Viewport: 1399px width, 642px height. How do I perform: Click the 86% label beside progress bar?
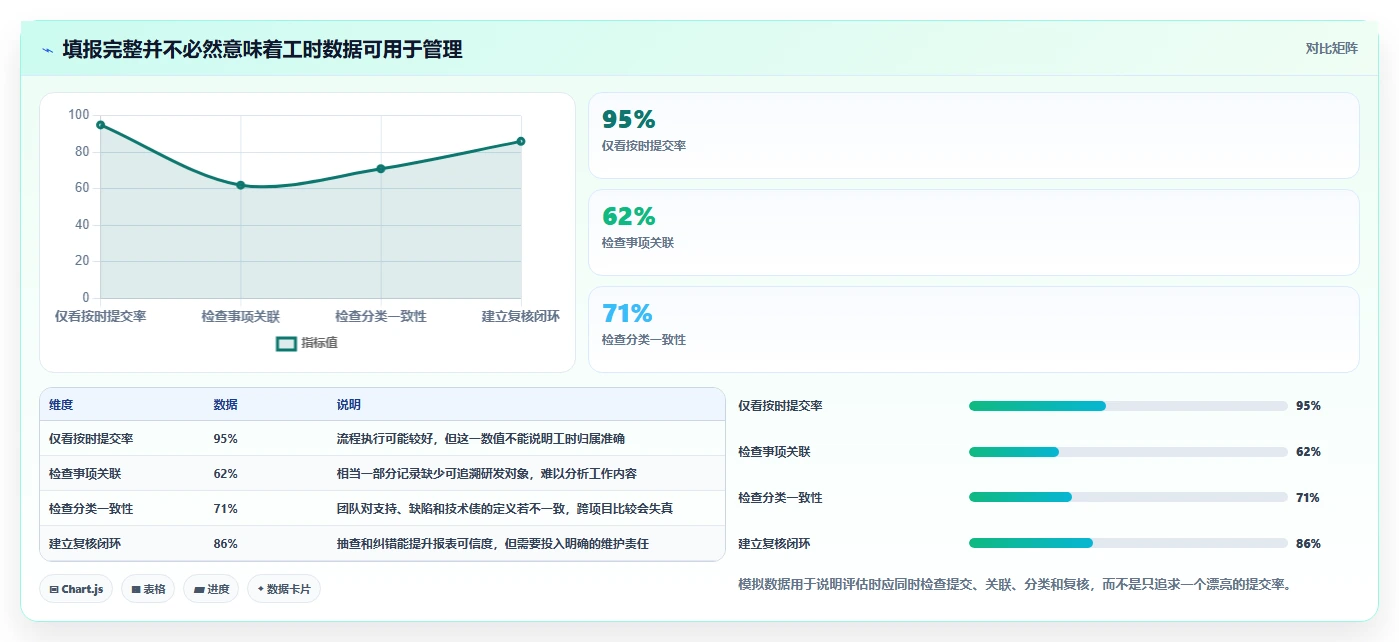click(1308, 543)
